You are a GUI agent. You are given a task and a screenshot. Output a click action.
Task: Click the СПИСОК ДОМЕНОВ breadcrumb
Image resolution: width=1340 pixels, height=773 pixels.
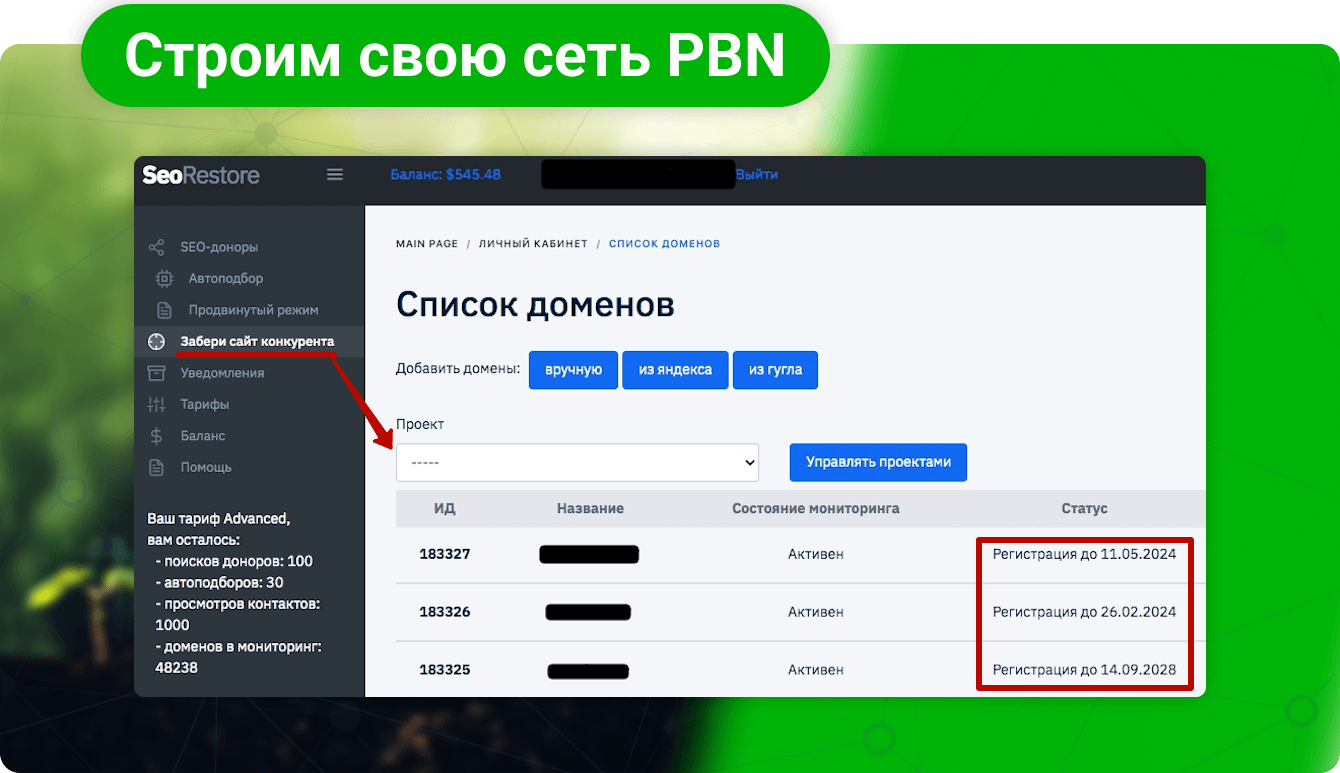pyautogui.click(x=664, y=243)
